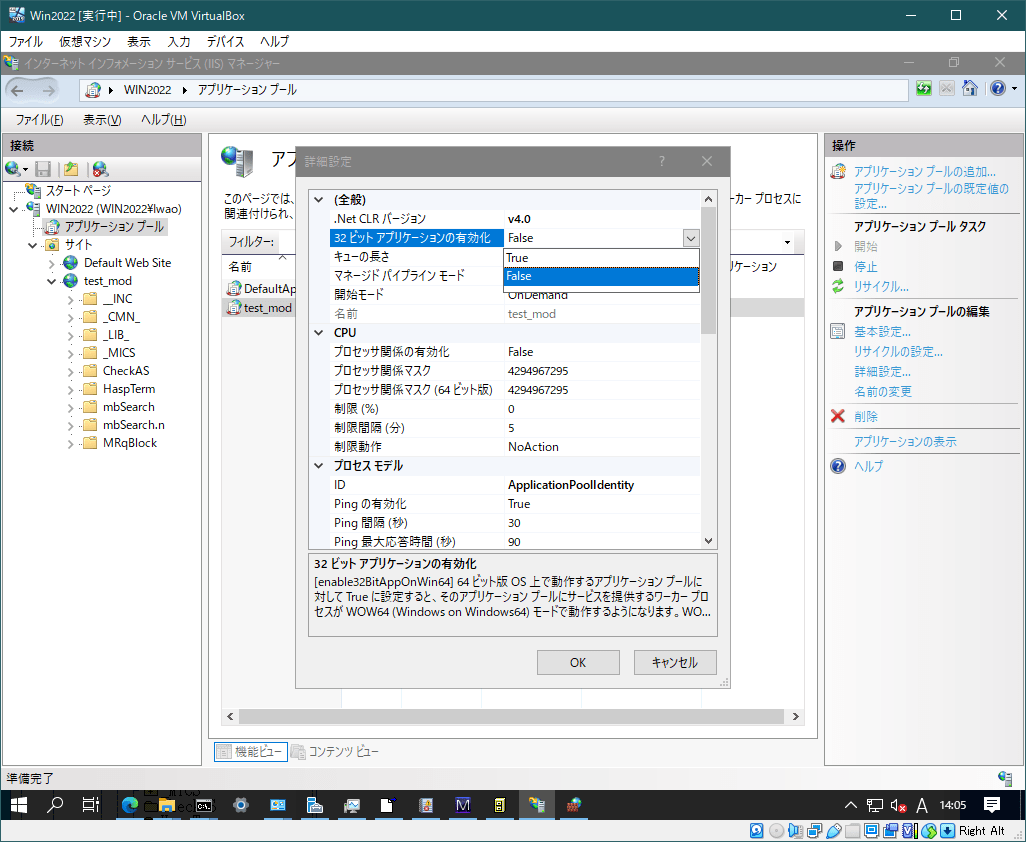Open File Explorer from taskbar
Screen dimensions: 1026x842
(167, 805)
